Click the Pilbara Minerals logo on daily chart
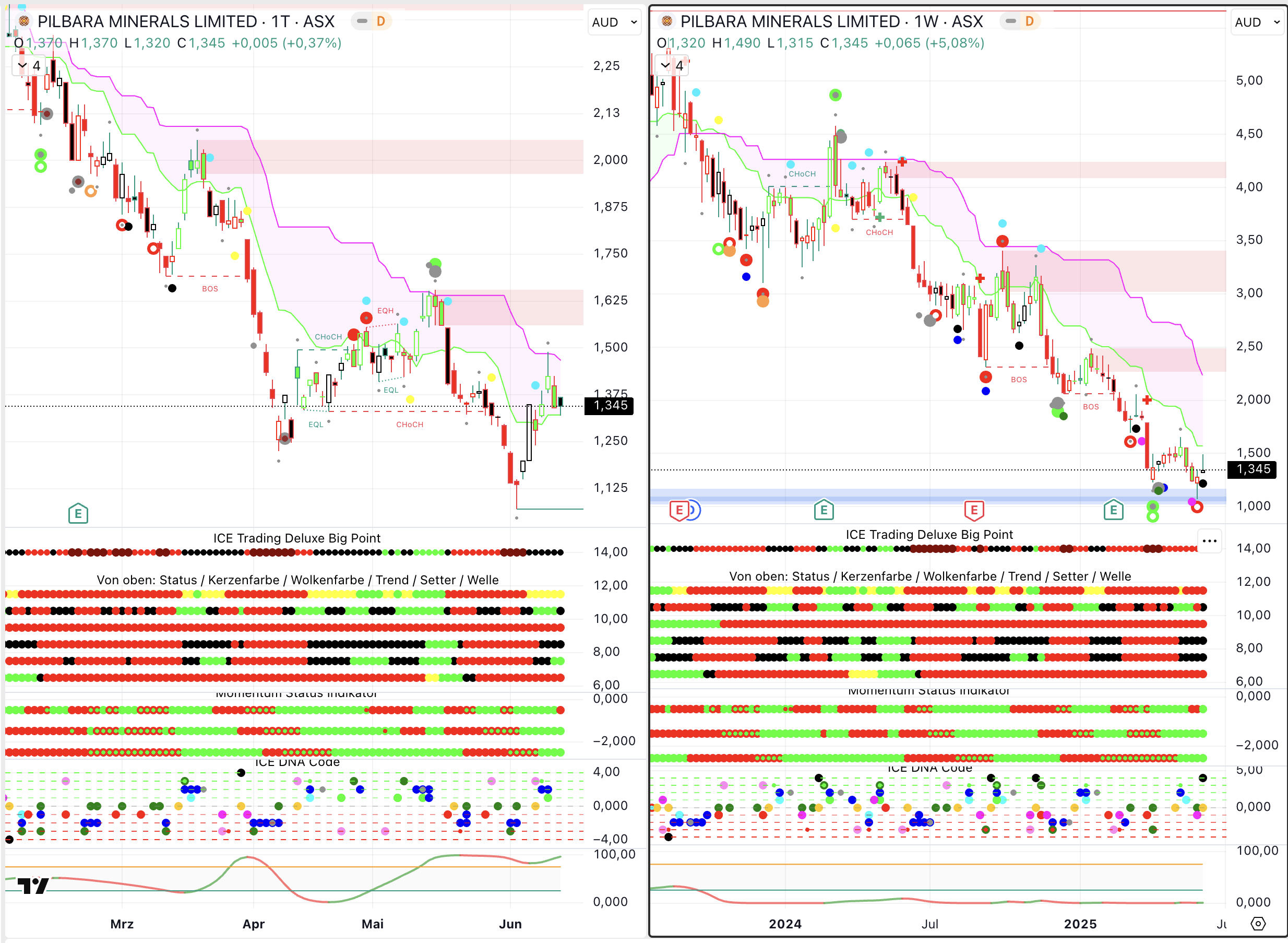Screen dimensions: 1288x943 point(24,22)
